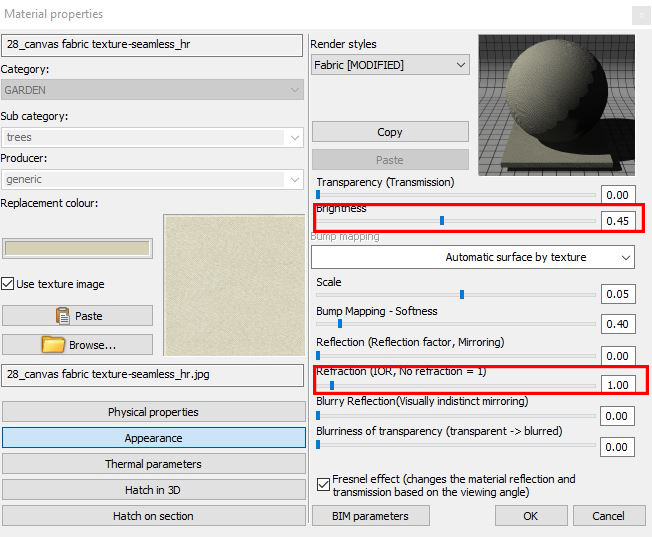Click the Blurry Reflection slider handle
The height and width of the screenshot is (537, 652).
point(318,415)
